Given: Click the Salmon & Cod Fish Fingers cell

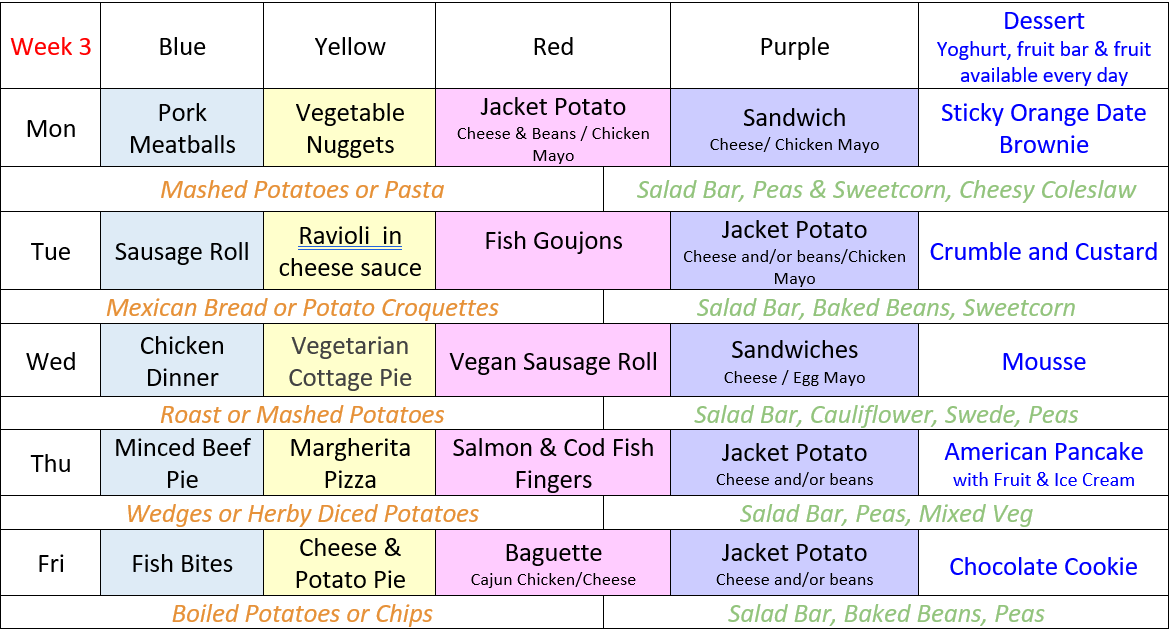Looking at the screenshot, I should (x=553, y=462).
